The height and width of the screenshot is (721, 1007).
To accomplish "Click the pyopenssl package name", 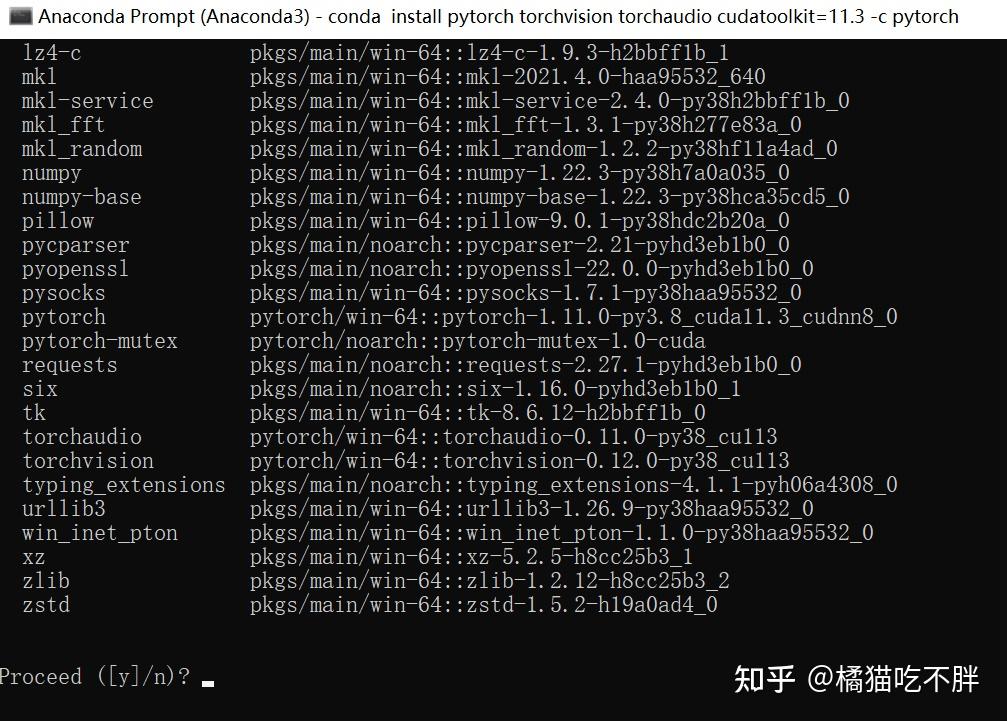I will (x=75, y=269).
